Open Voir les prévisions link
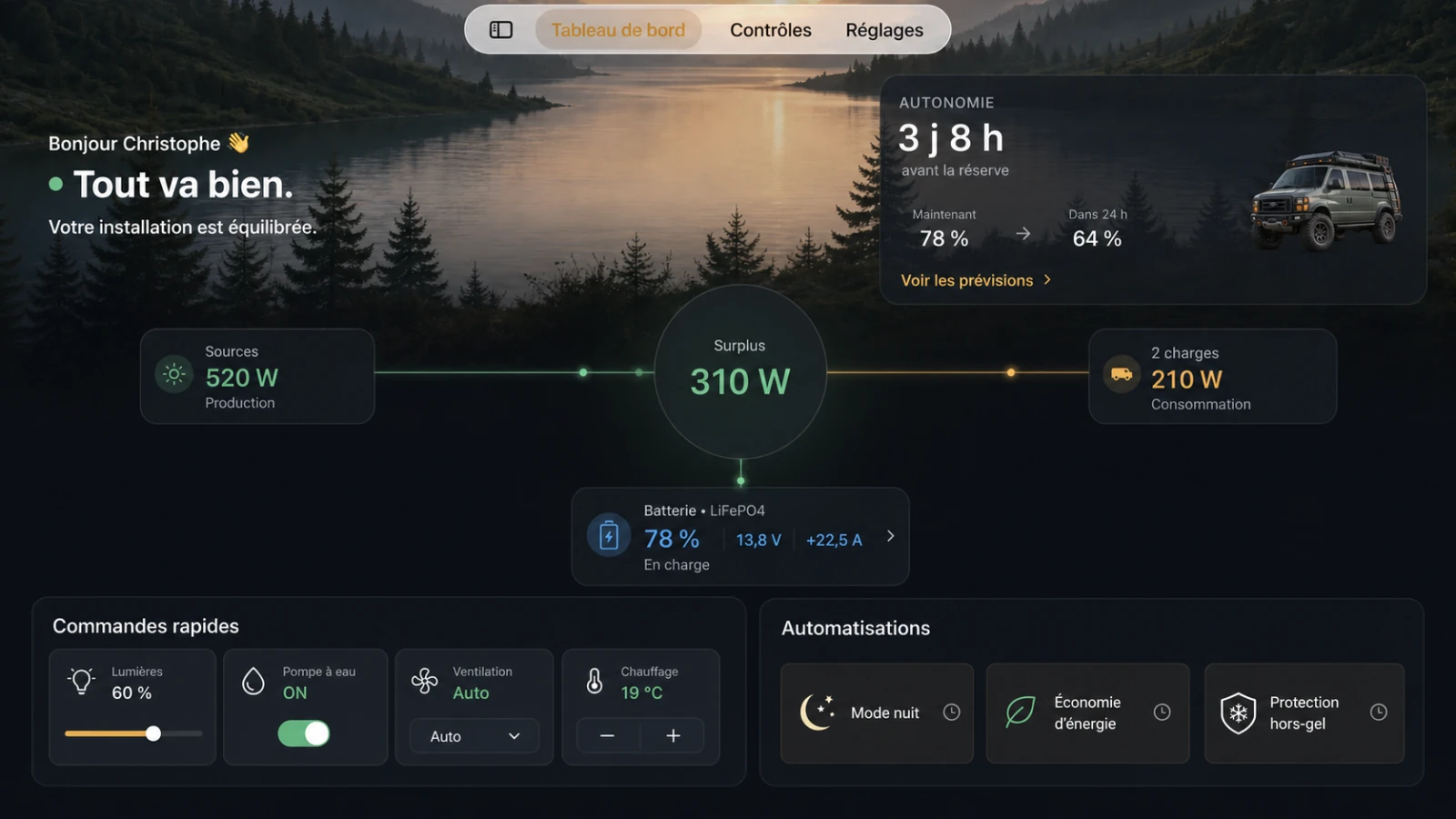 (976, 280)
